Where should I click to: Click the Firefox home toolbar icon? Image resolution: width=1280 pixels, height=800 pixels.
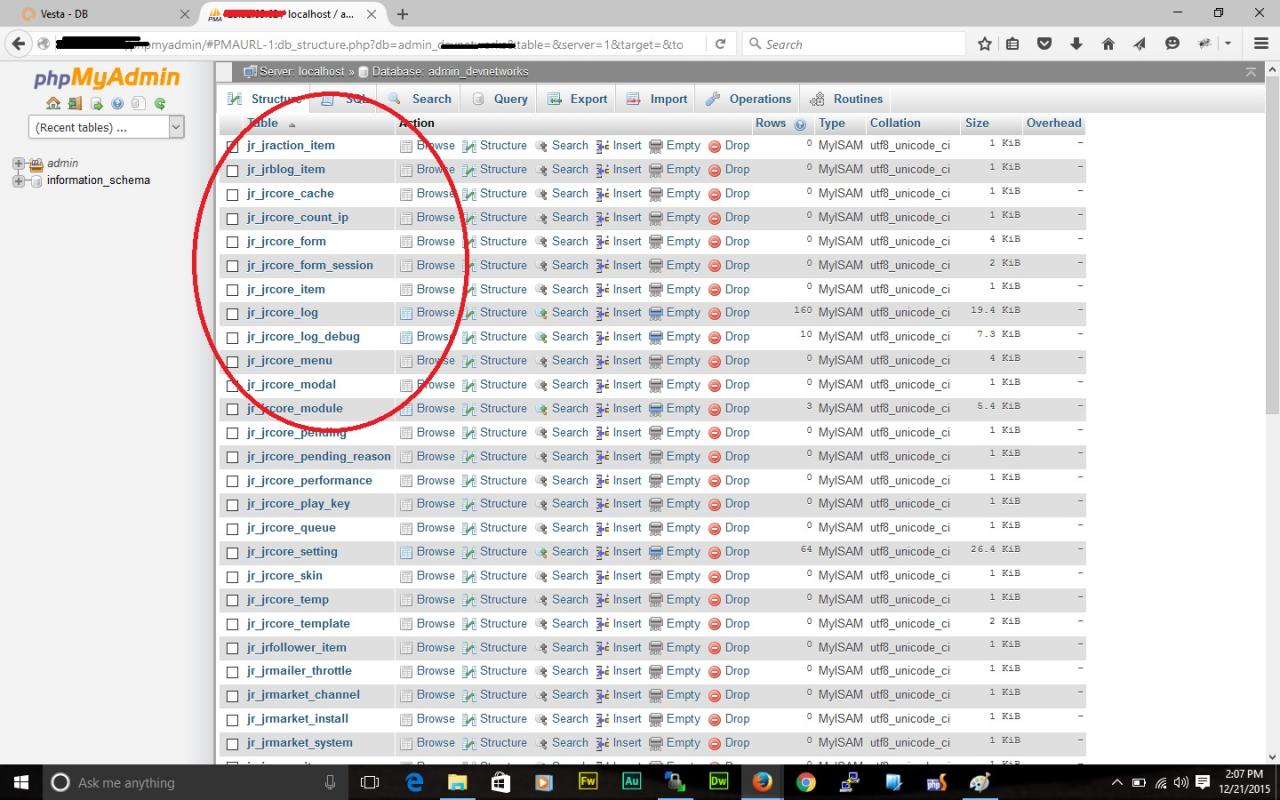point(1108,44)
